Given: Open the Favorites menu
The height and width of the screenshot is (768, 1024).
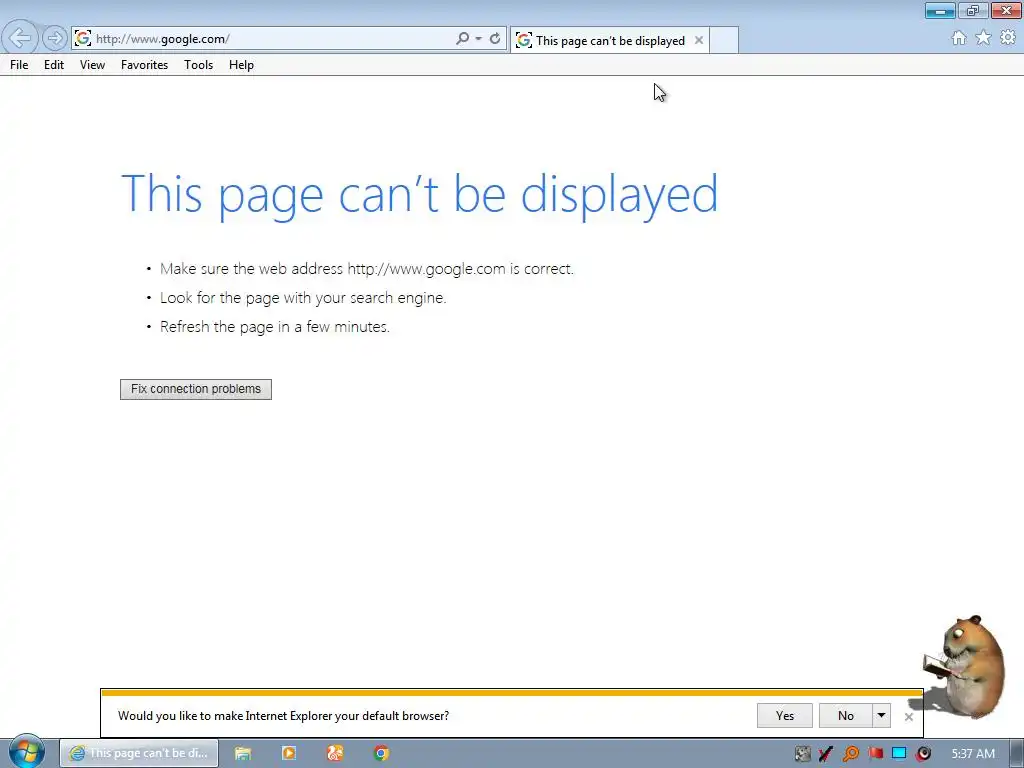Looking at the screenshot, I should click(x=144, y=65).
